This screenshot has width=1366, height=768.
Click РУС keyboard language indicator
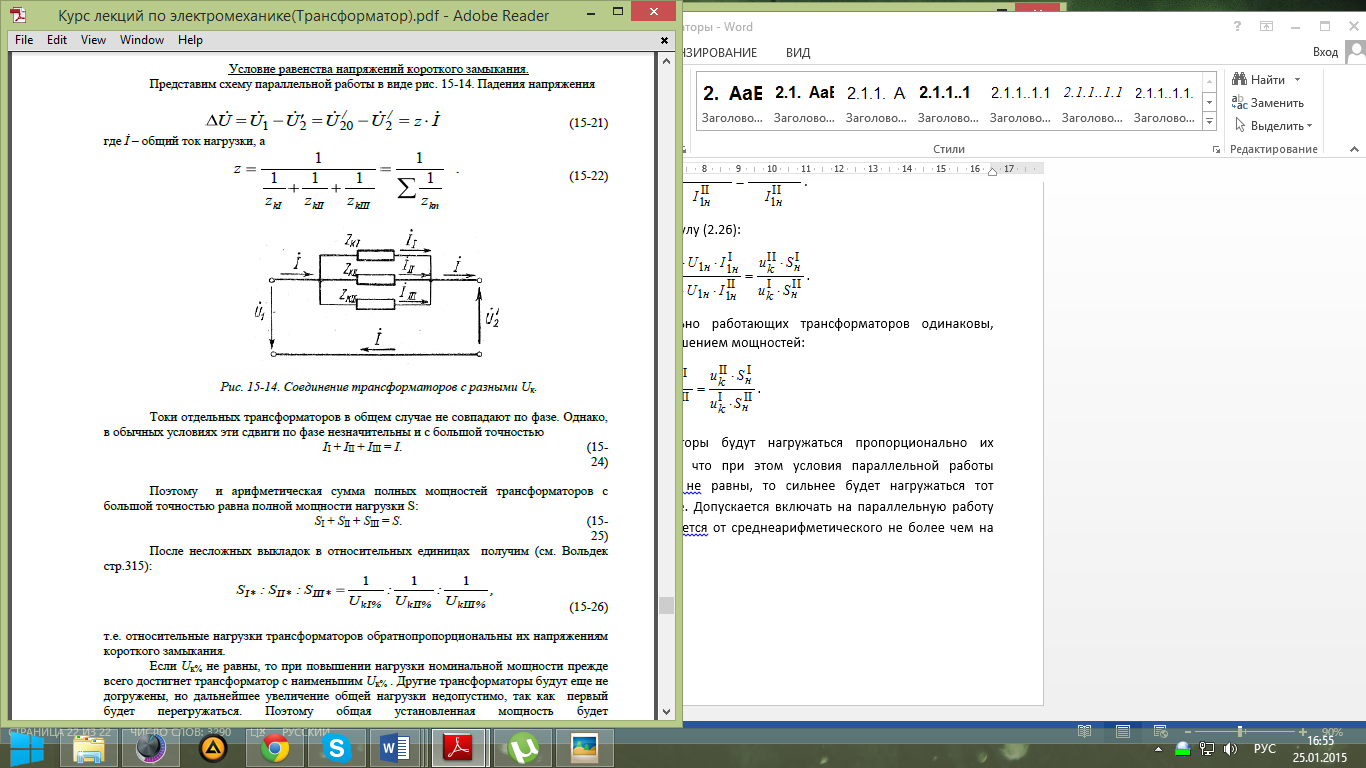pos(1265,749)
